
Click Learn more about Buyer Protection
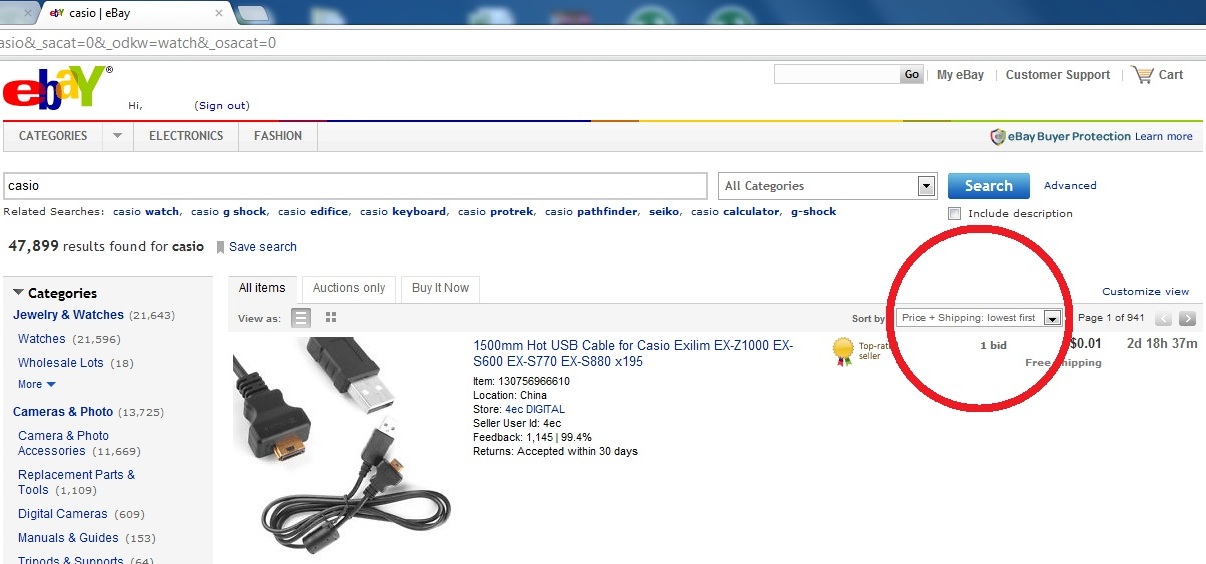[1164, 137]
